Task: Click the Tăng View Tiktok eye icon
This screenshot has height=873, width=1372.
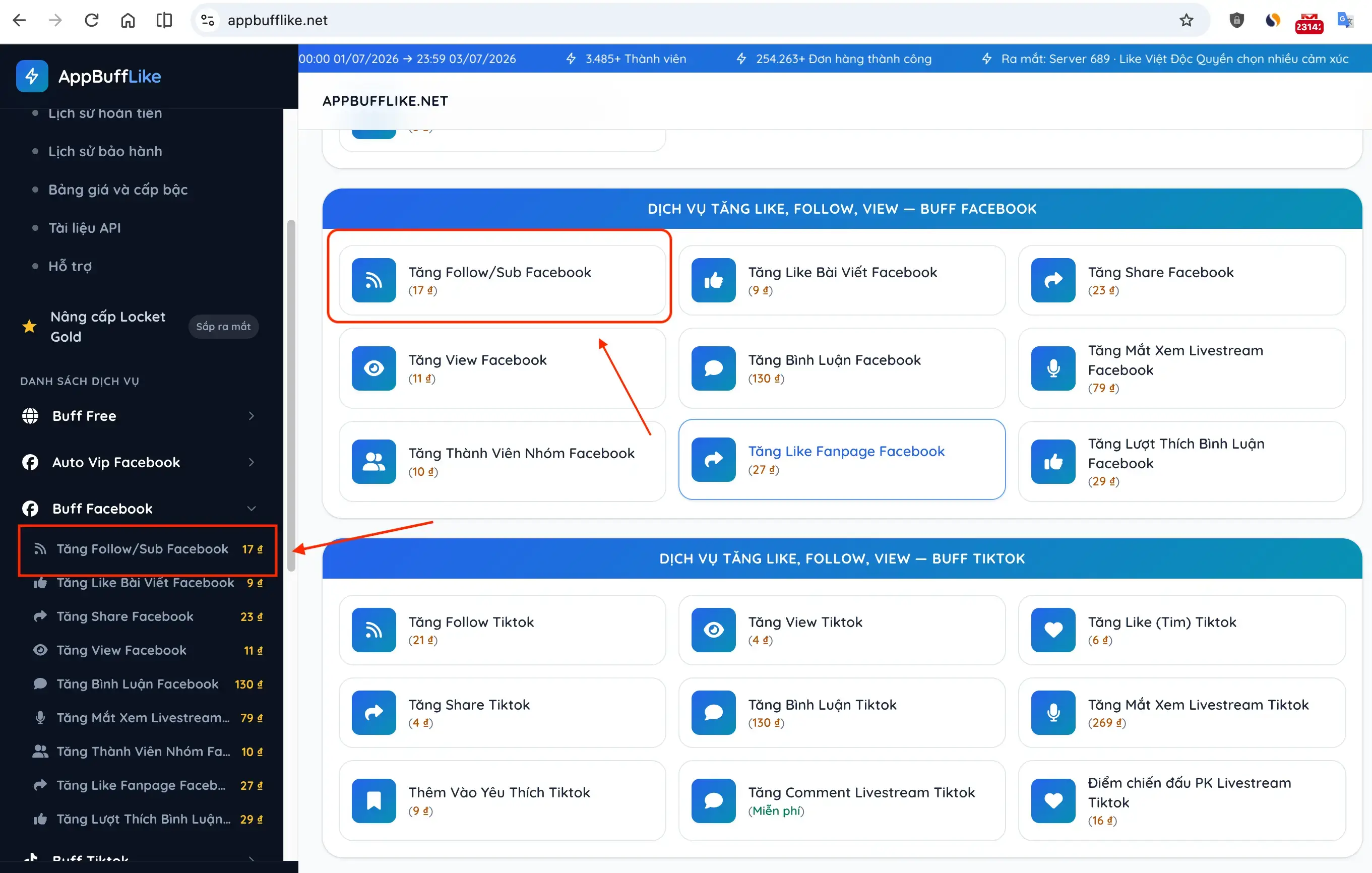Action: point(713,630)
